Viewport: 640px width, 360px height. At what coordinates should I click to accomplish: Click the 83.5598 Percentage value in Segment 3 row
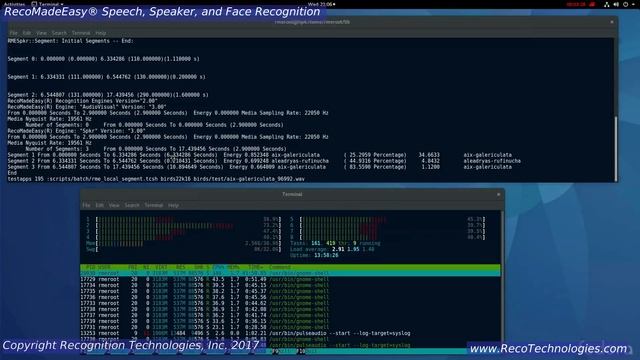coord(375,167)
